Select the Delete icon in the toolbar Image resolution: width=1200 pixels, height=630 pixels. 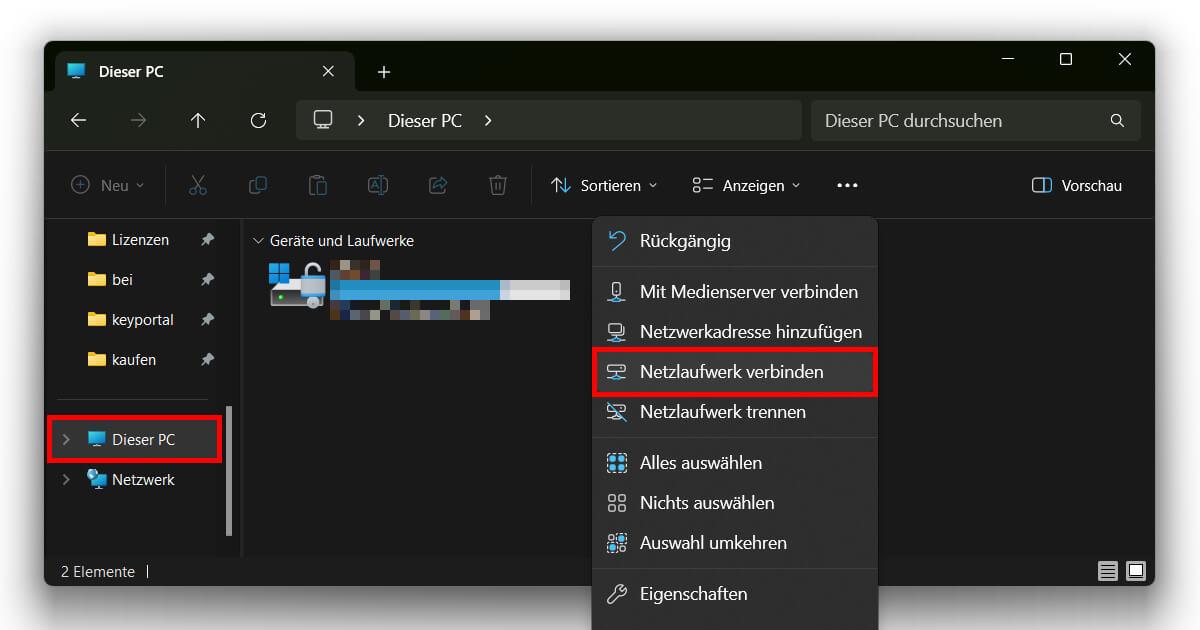pyautogui.click(x=497, y=184)
